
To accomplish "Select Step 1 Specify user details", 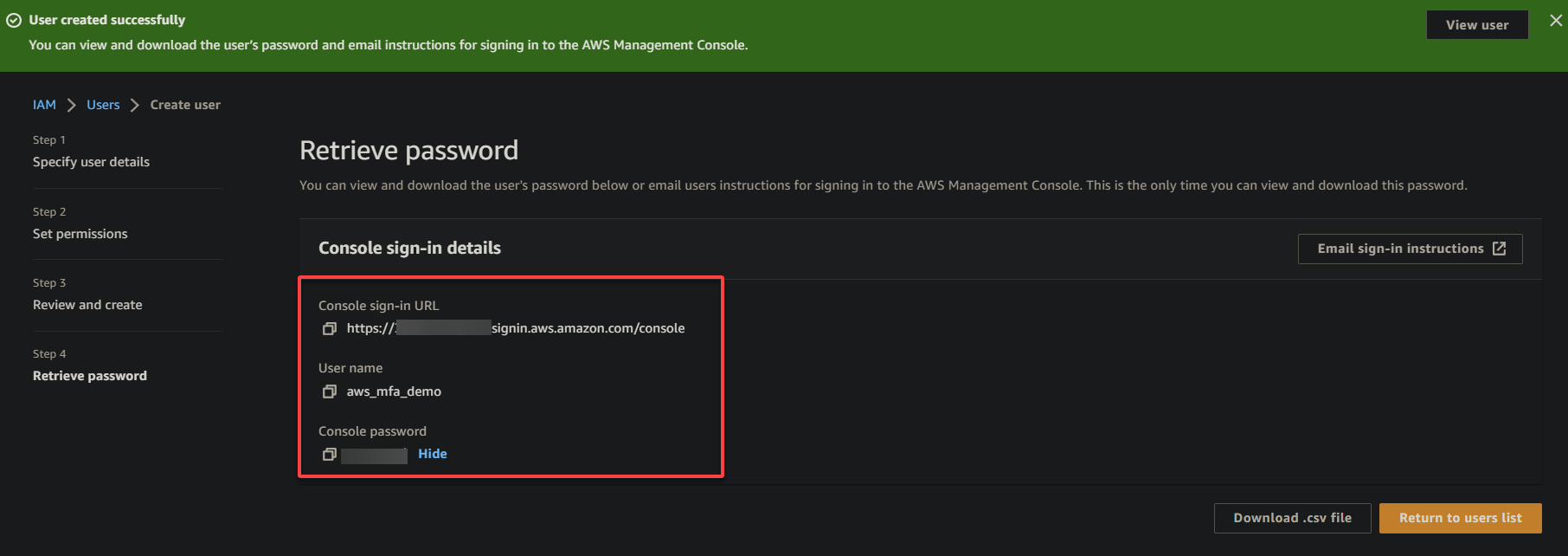I will tap(91, 162).
